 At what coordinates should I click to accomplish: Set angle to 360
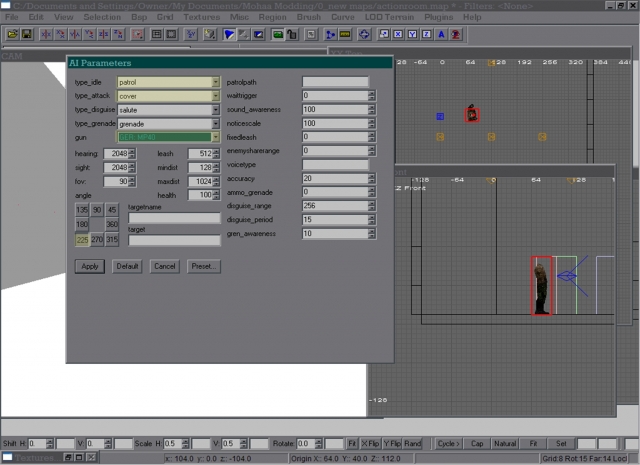pyautogui.click(x=112, y=224)
